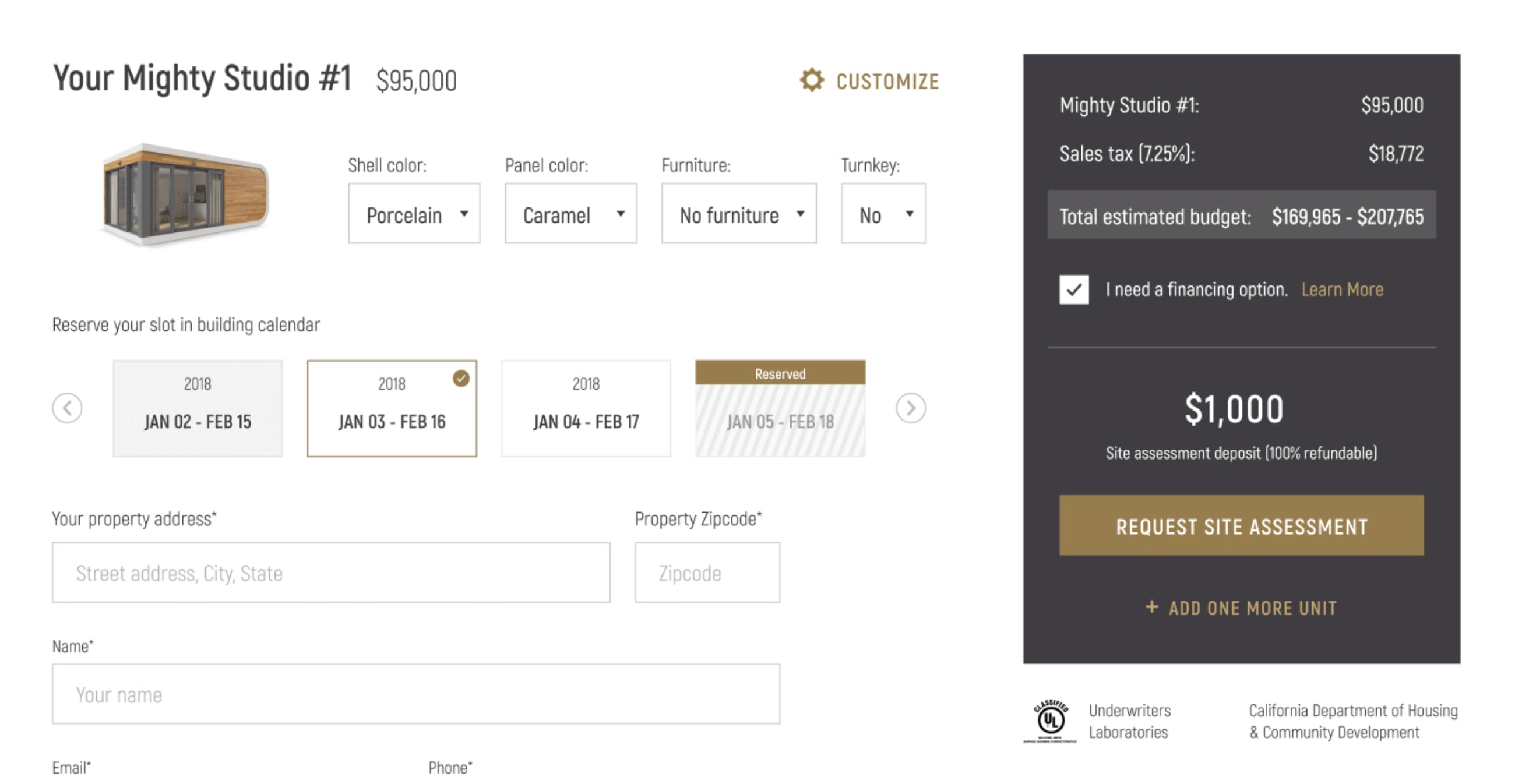Go to next calendar slots arrow

pyautogui.click(x=910, y=408)
